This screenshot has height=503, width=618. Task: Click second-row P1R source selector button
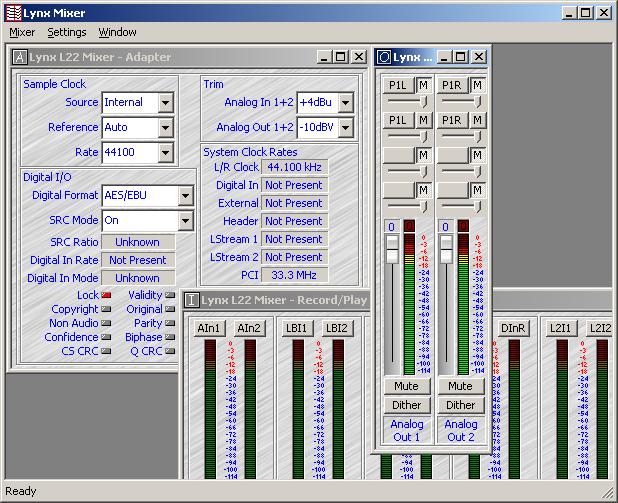[452, 120]
